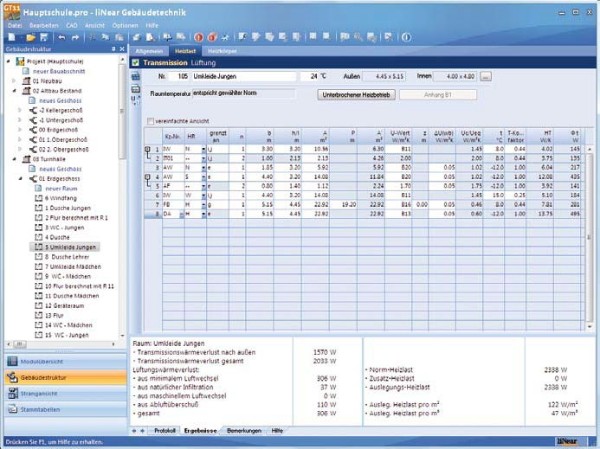The width and height of the screenshot is (600, 449).
Task: Select room 7 Umkleide Mädchen in the tree
Action: pos(73,266)
